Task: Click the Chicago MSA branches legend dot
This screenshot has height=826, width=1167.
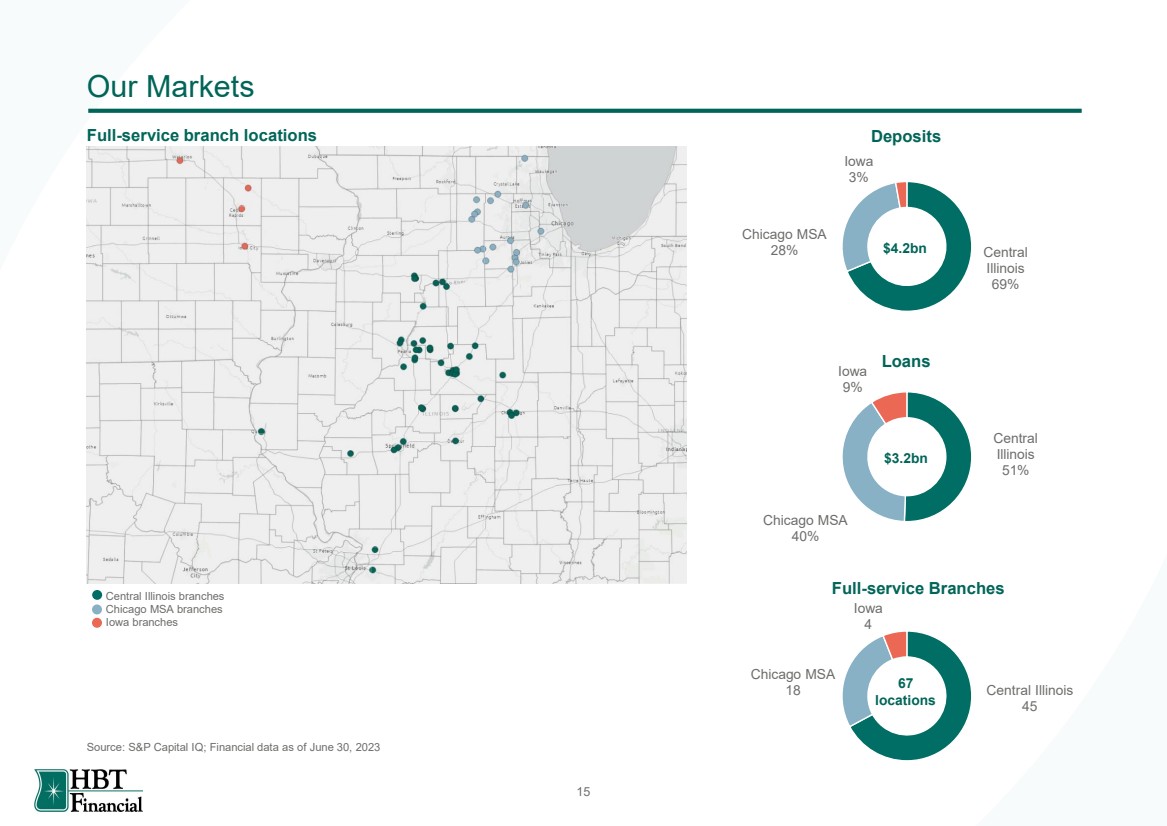Action: point(97,609)
